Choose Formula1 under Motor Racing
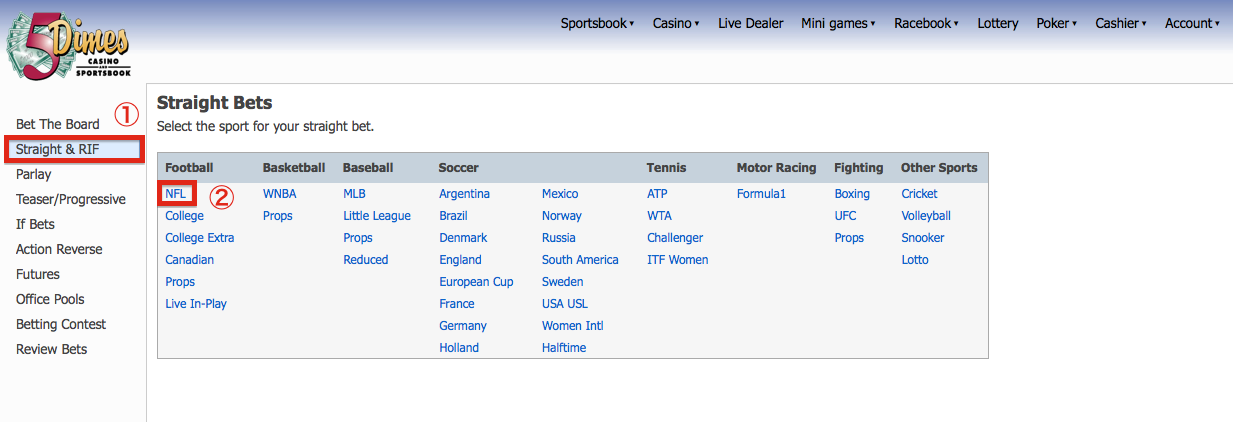Screen dimensions: 1233x422 761,194
